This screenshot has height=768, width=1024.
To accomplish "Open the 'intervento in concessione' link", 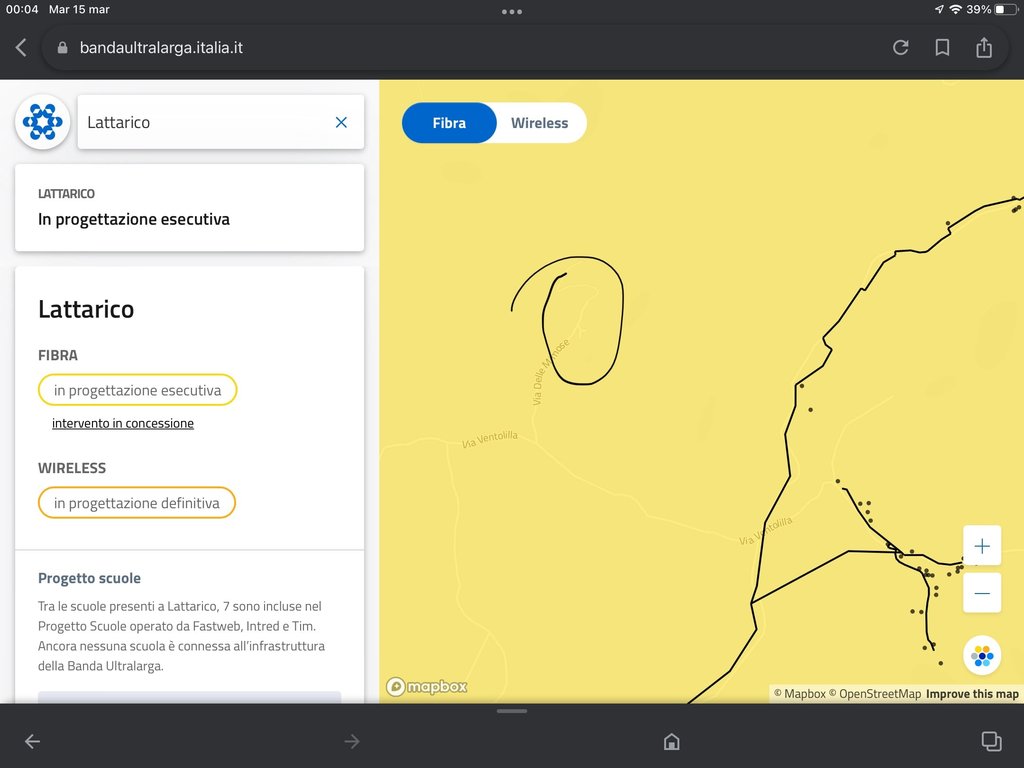I will coord(123,423).
